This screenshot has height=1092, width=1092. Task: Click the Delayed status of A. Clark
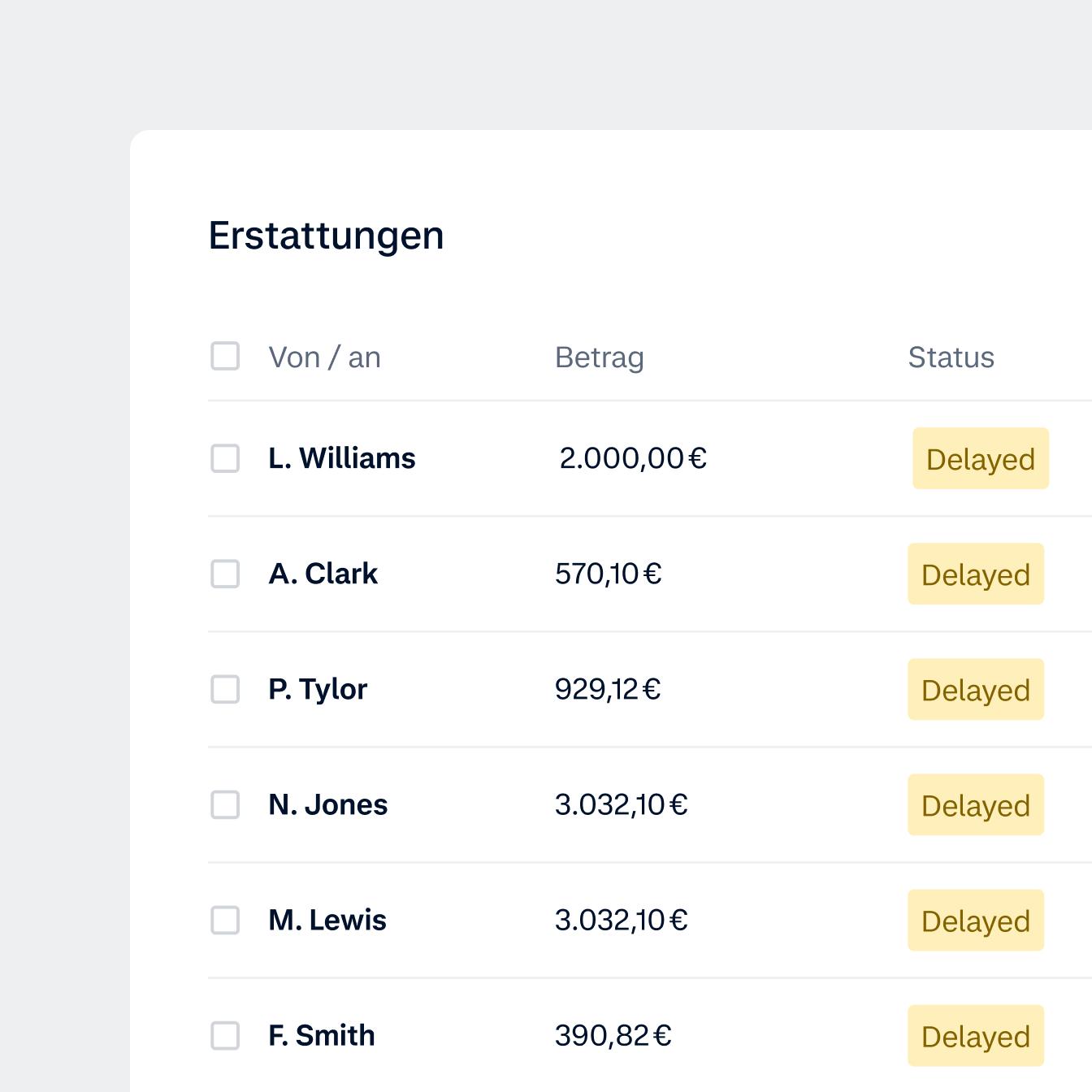click(975, 574)
